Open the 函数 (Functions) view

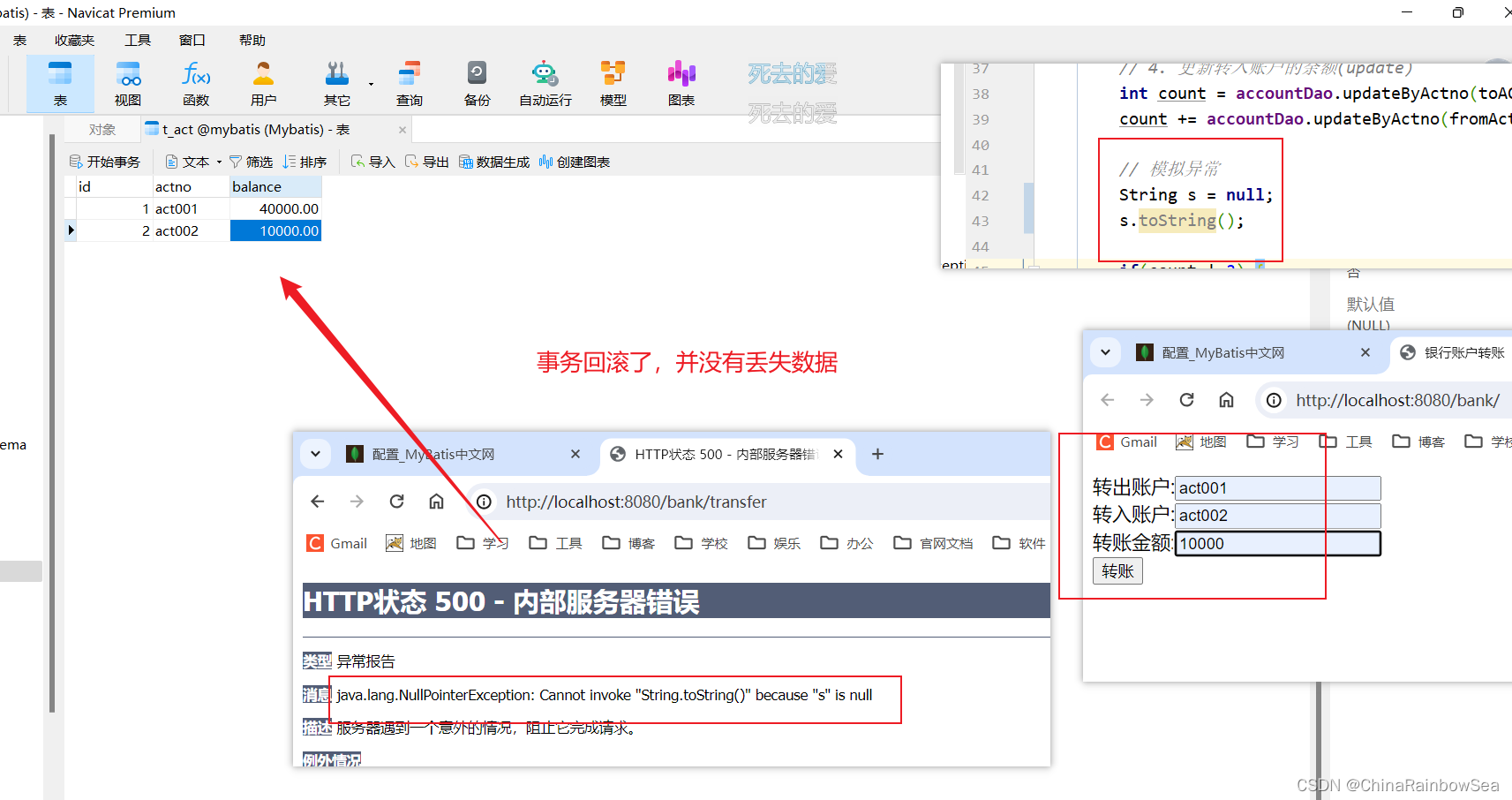point(196,82)
